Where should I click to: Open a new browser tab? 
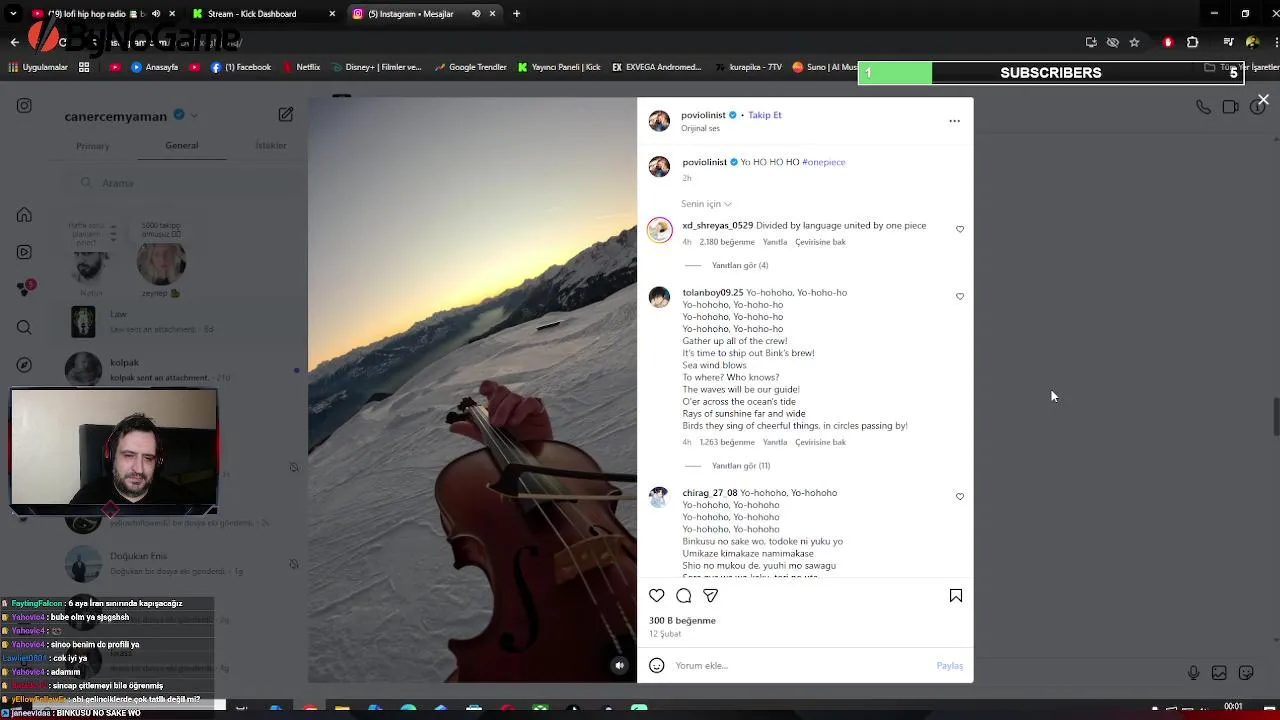pyautogui.click(x=516, y=14)
